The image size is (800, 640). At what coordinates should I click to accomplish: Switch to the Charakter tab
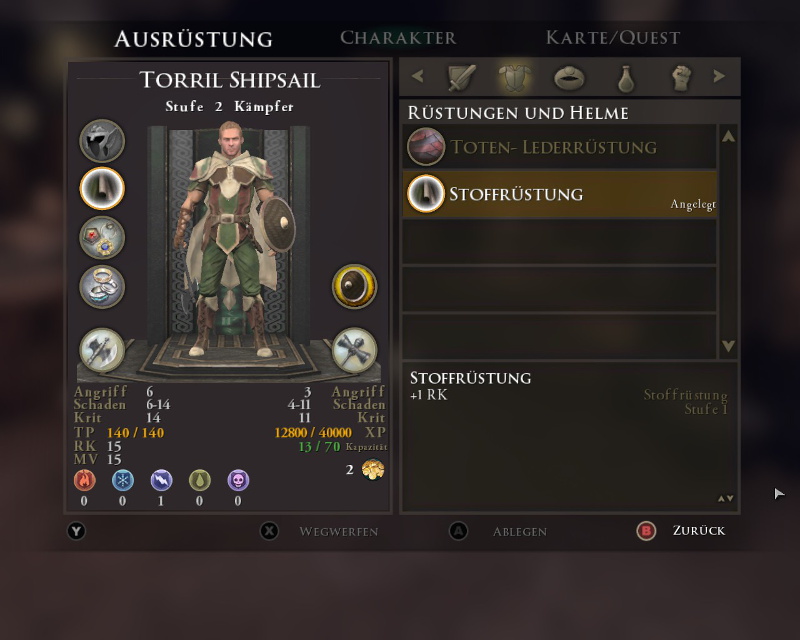point(398,38)
